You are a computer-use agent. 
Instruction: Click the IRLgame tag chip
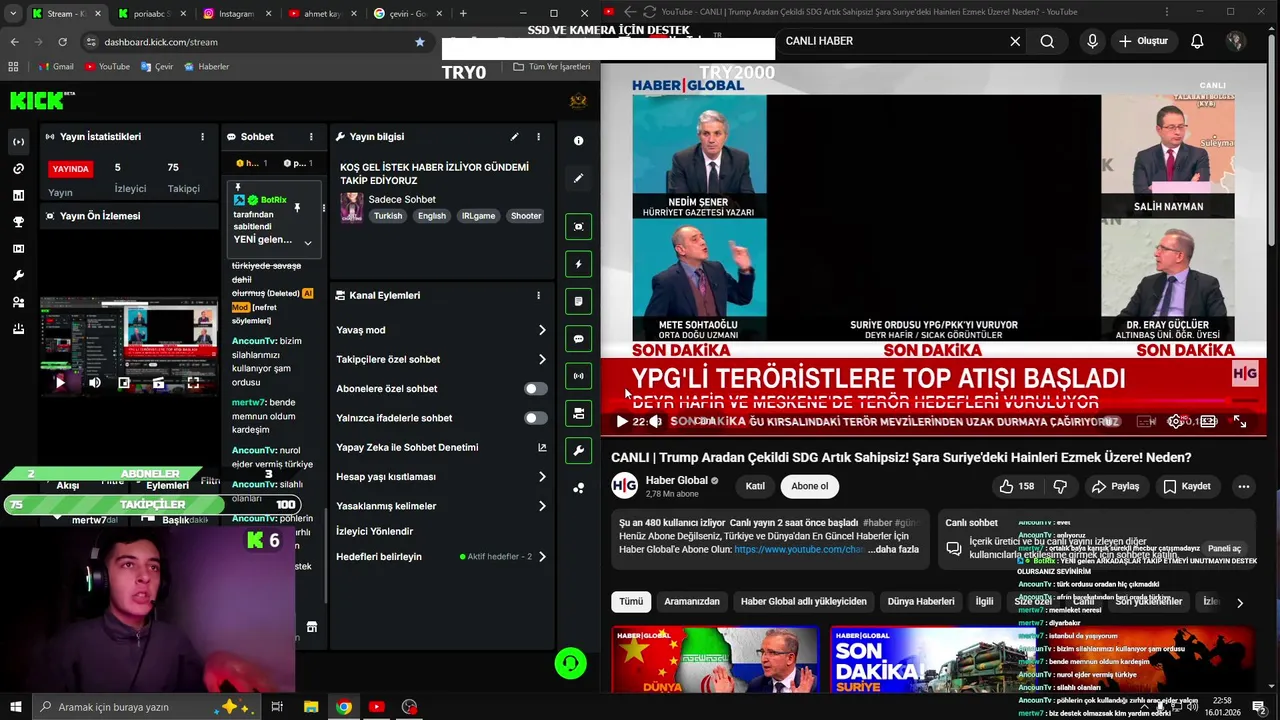coord(478,216)
